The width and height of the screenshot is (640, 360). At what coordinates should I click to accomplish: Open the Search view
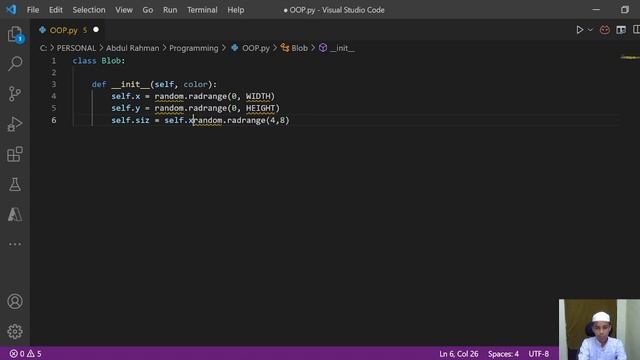click(x=15, y=64)
